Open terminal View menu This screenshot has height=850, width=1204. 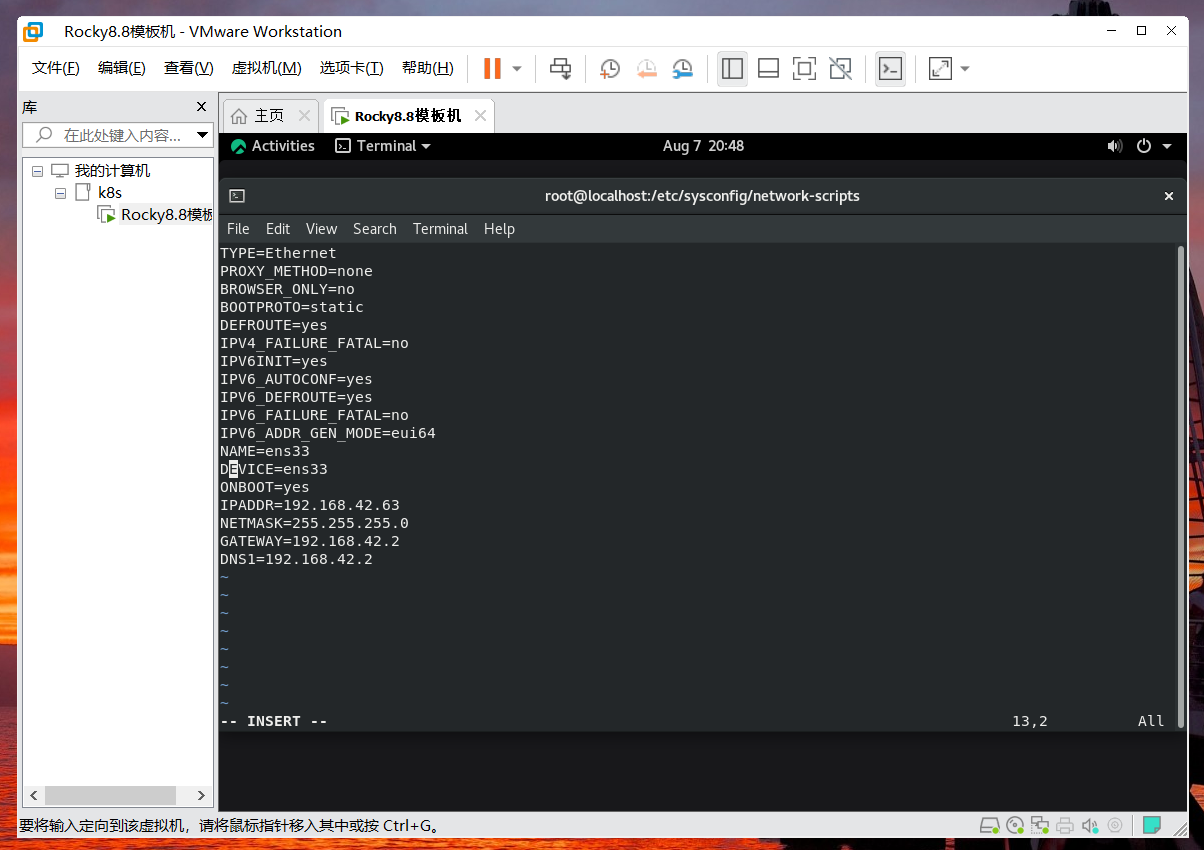click(322, 229)
